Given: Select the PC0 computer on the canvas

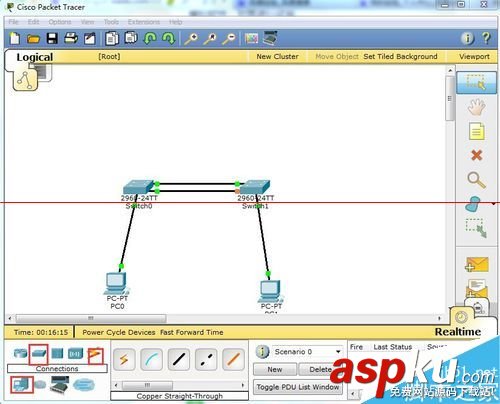Looking at the screenshot, I should pos(116,284).
